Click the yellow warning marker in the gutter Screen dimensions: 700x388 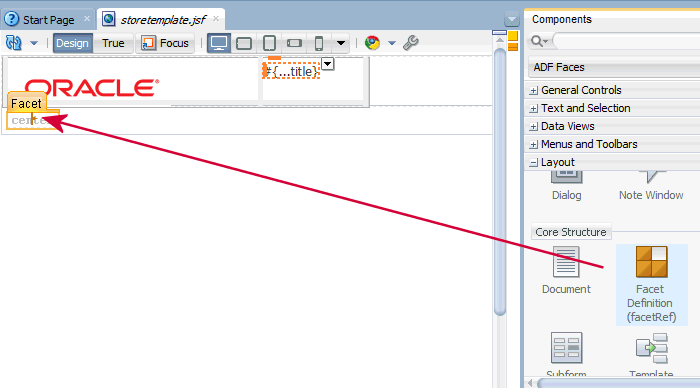(513, 36)
